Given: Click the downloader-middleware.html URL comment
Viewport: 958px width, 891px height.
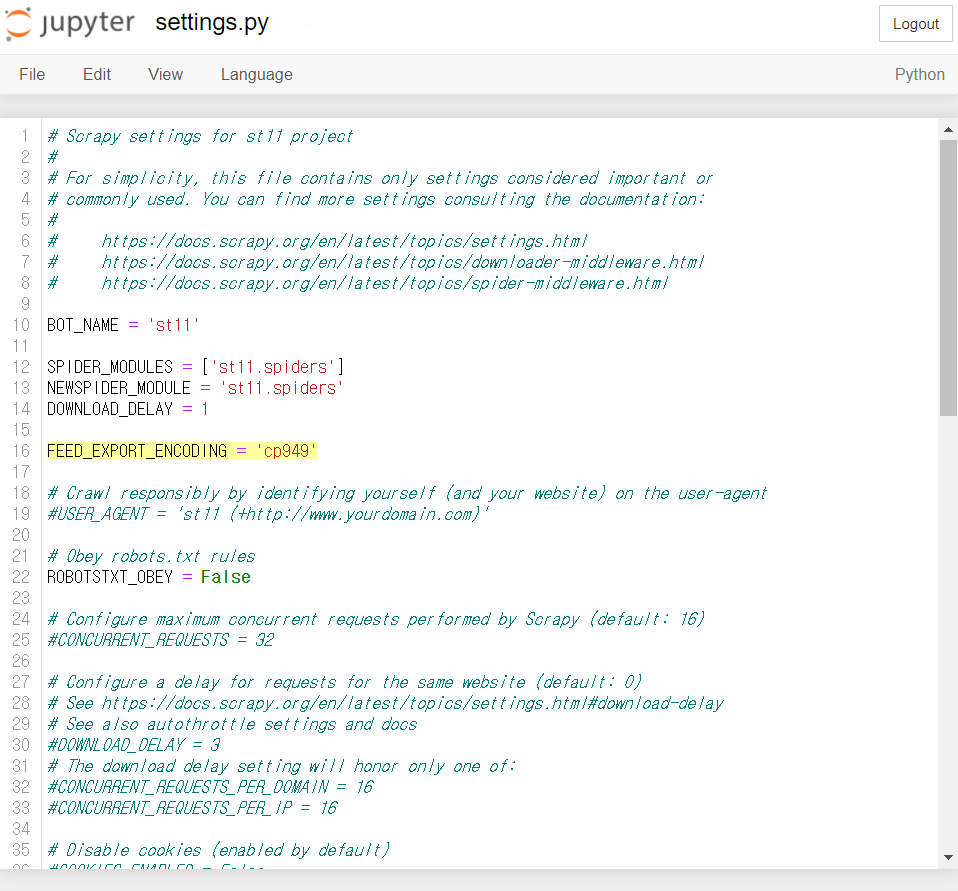Looking at the screenshot, I should point(402,262).
